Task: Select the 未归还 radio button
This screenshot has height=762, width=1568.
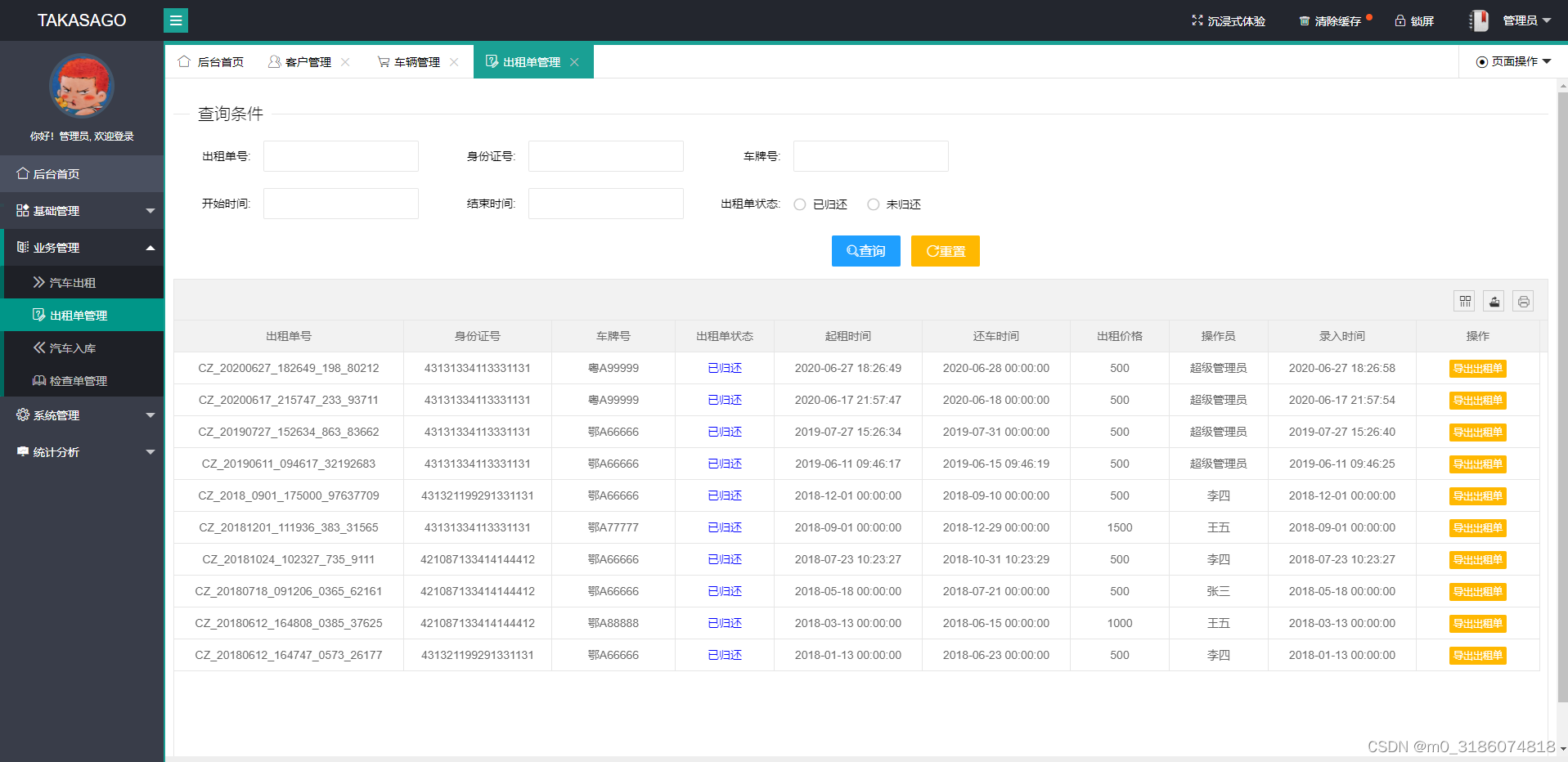Action: coord(874,204)
